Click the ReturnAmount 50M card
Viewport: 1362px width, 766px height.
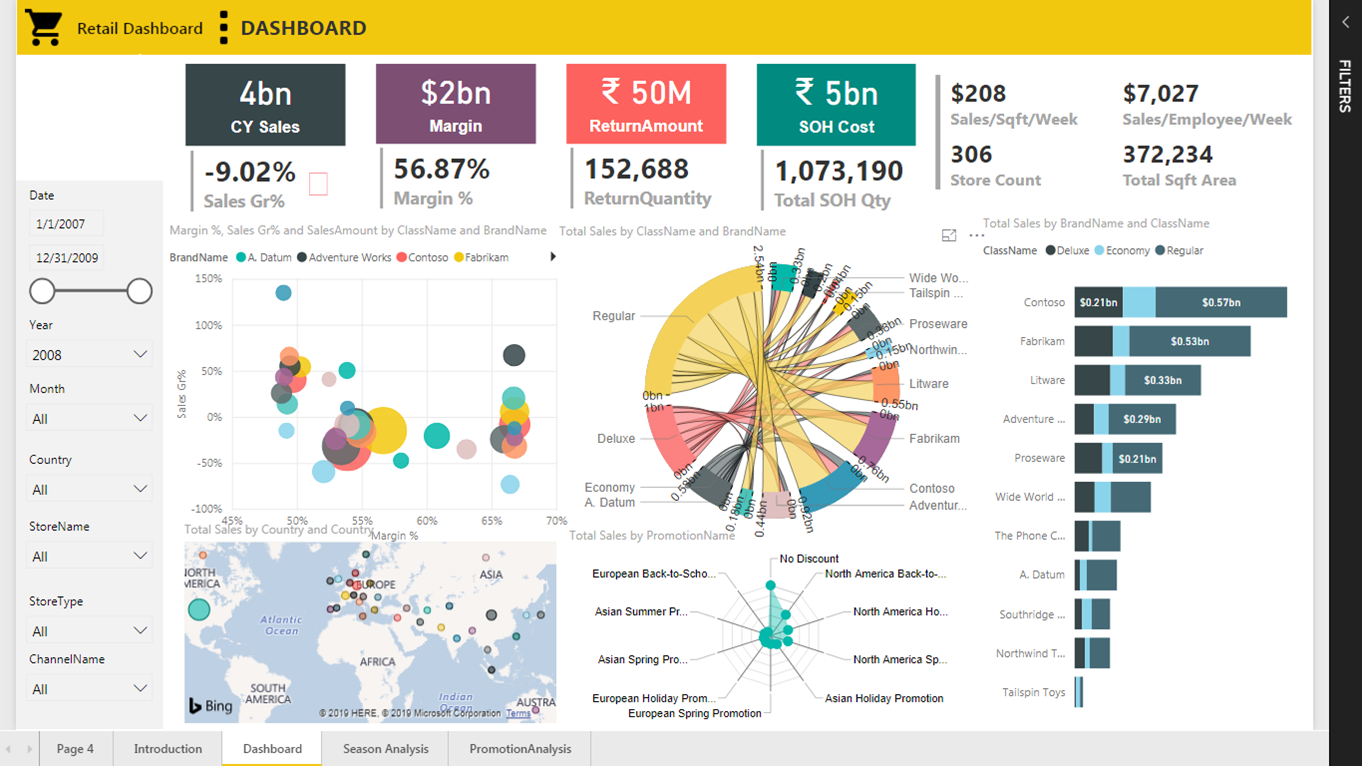tap(646, 104)
